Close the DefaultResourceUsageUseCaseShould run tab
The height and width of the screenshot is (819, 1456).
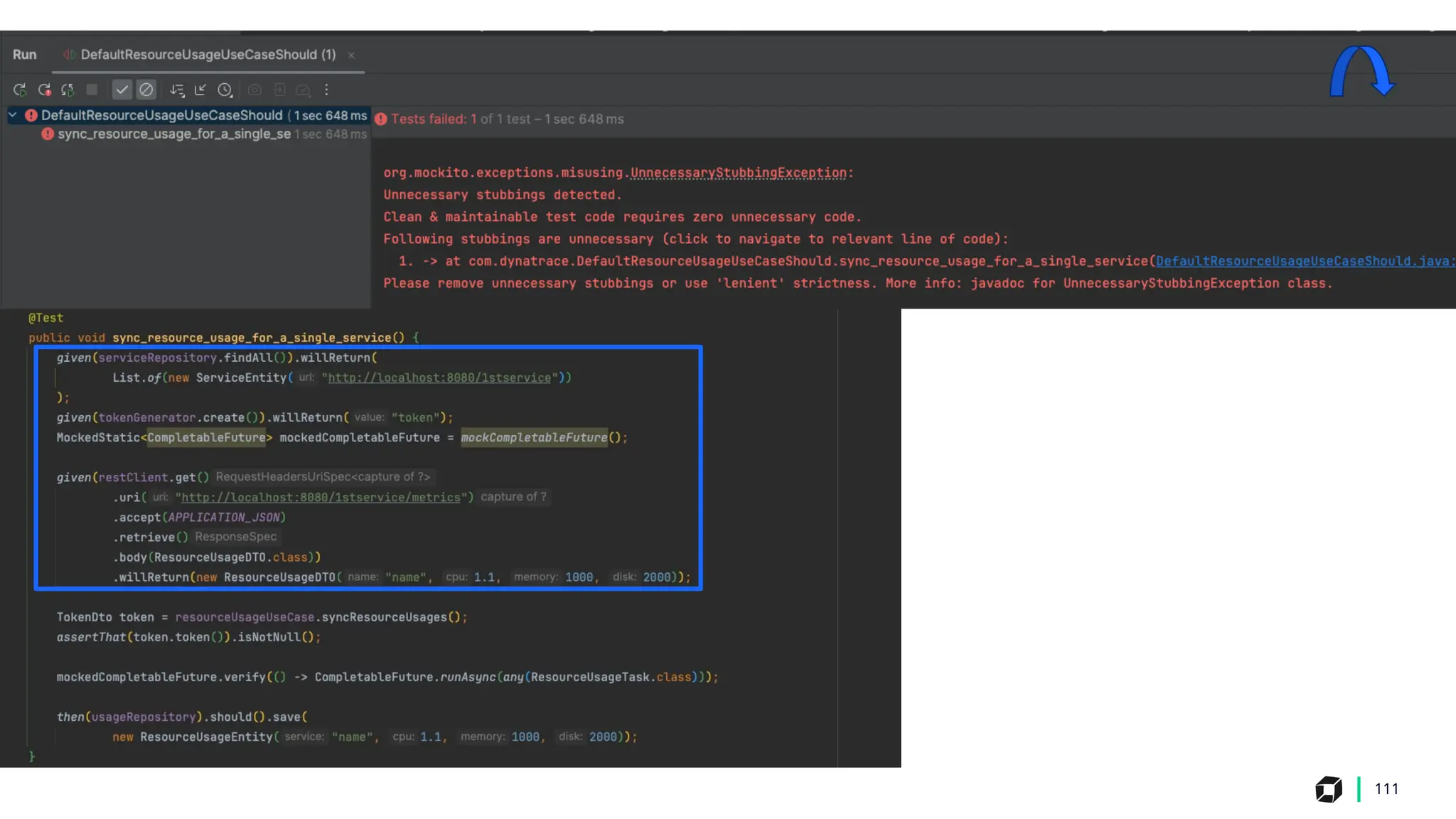351,55
